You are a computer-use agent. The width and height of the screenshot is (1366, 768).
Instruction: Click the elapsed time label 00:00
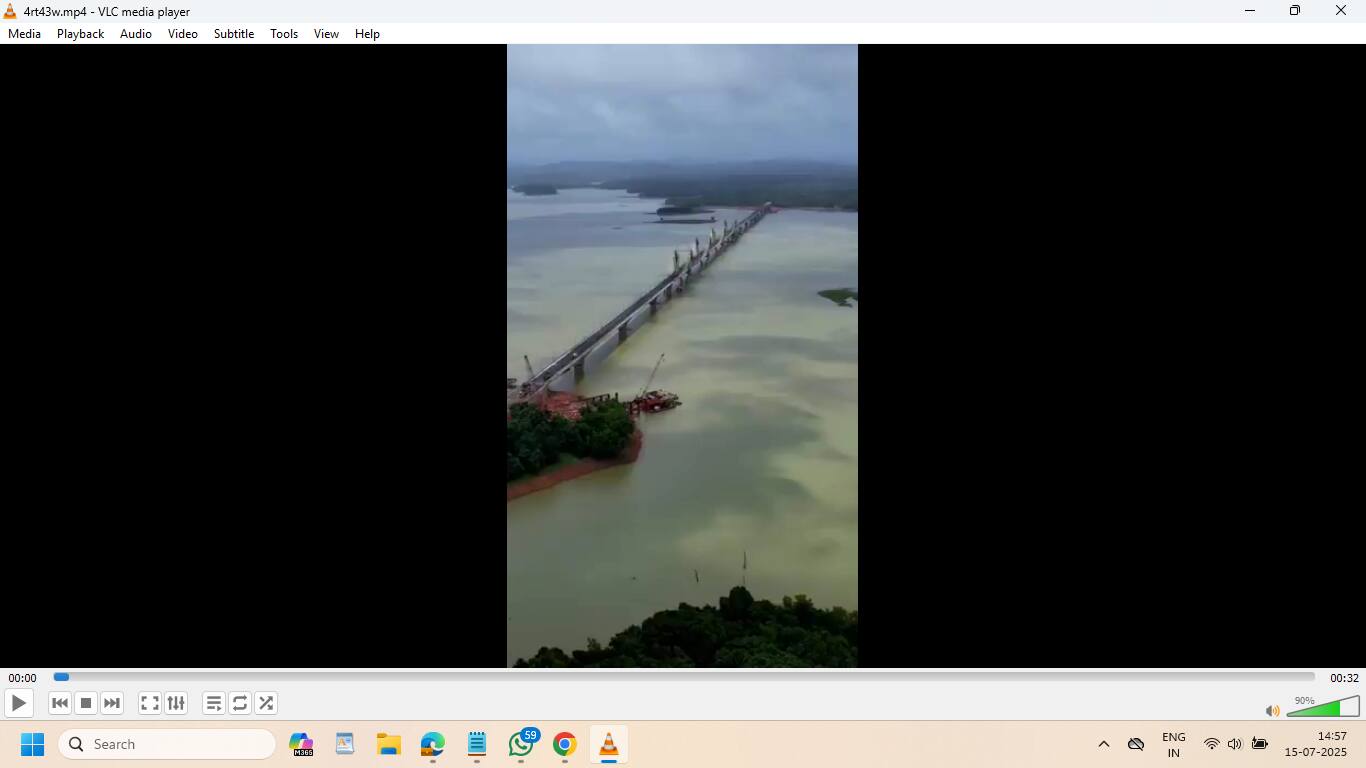click(22, 678)
